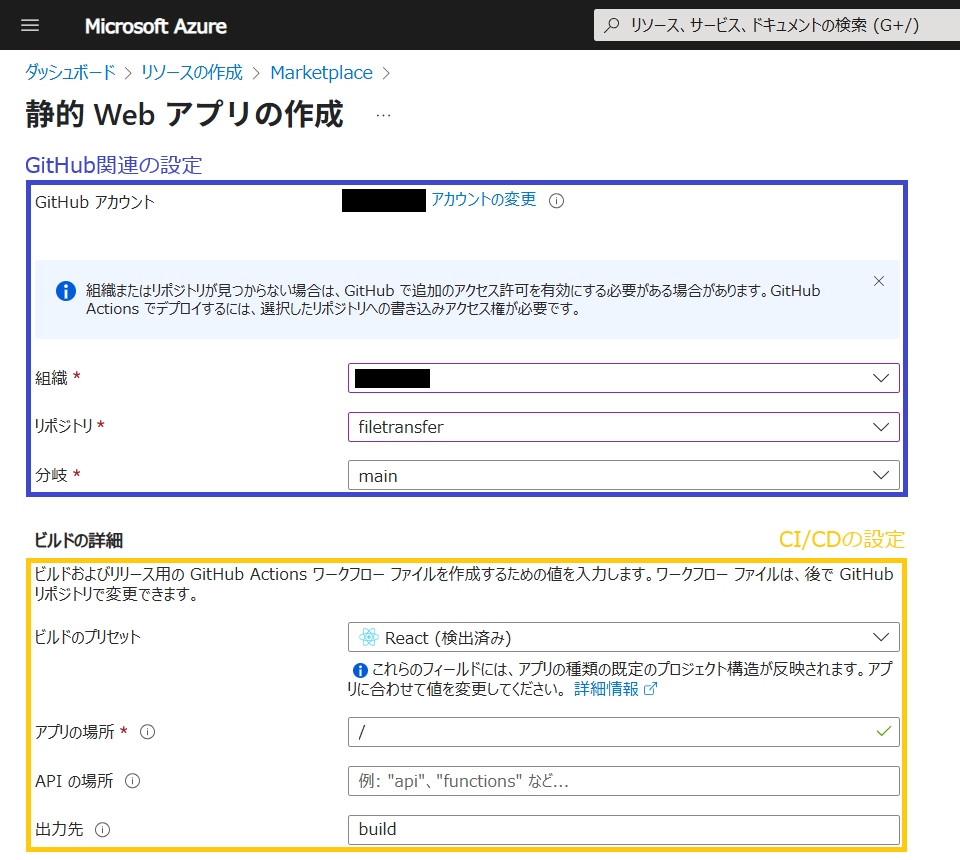This screenshot has width=960, height=860.
Task: Click the API の場所 input field
Action: tap(623, 780)
